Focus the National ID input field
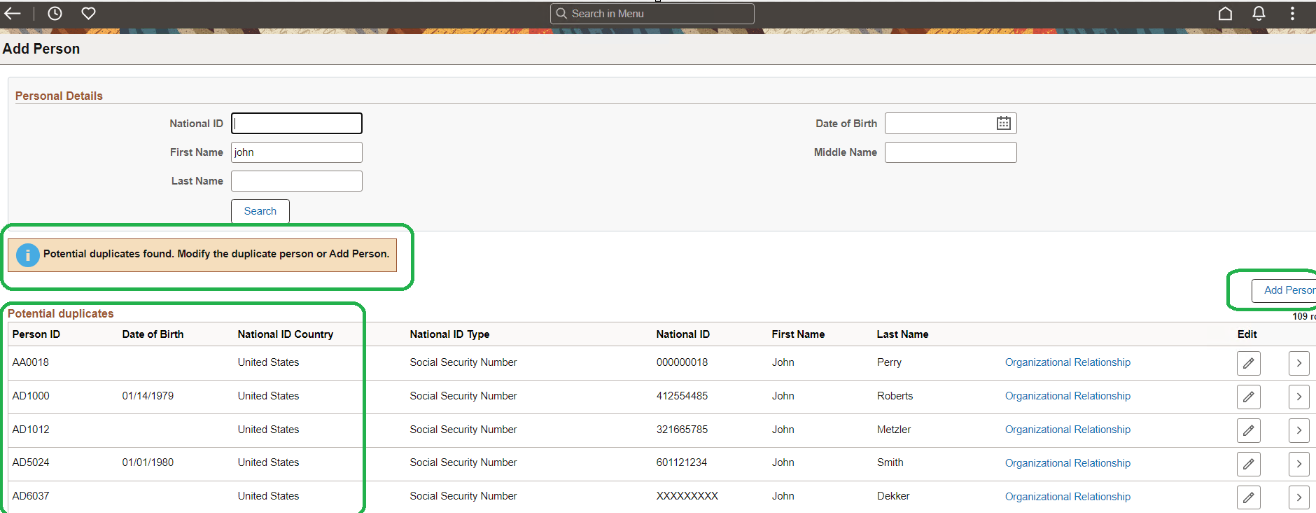This screenshot has height=513, width=1316. coord(297,123)
